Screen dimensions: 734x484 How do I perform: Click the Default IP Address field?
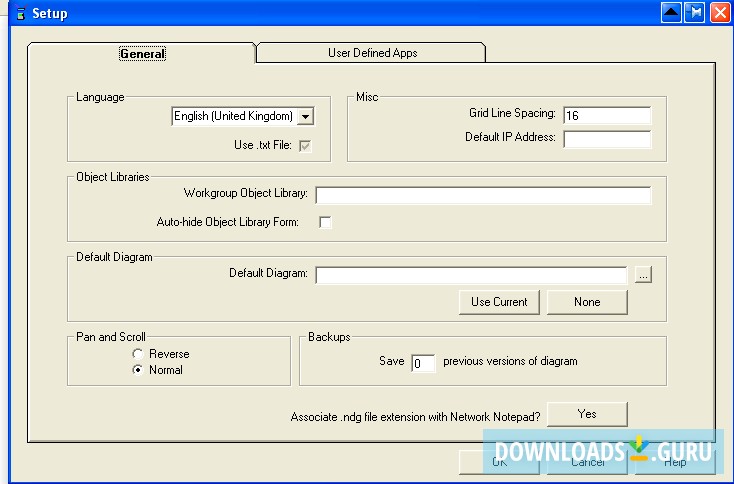tap(607, 139)
